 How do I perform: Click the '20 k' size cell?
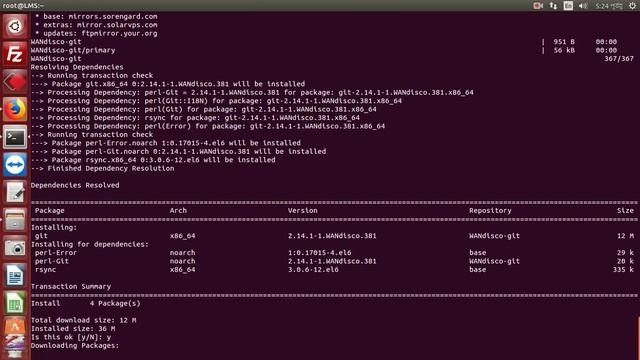pyautogui.click(x=625, y=261)
